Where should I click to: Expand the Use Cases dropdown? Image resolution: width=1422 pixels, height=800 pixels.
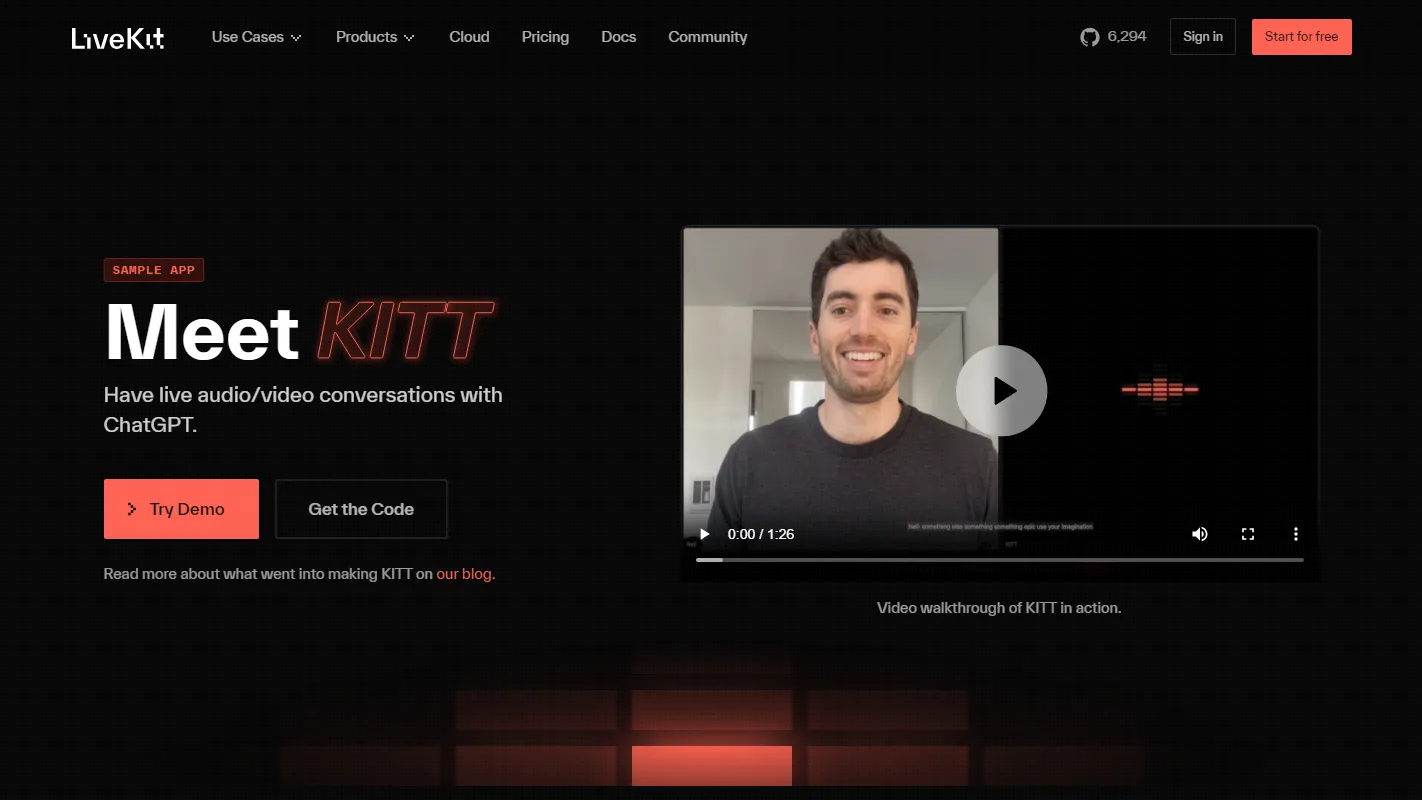click(x=247, y=37)
